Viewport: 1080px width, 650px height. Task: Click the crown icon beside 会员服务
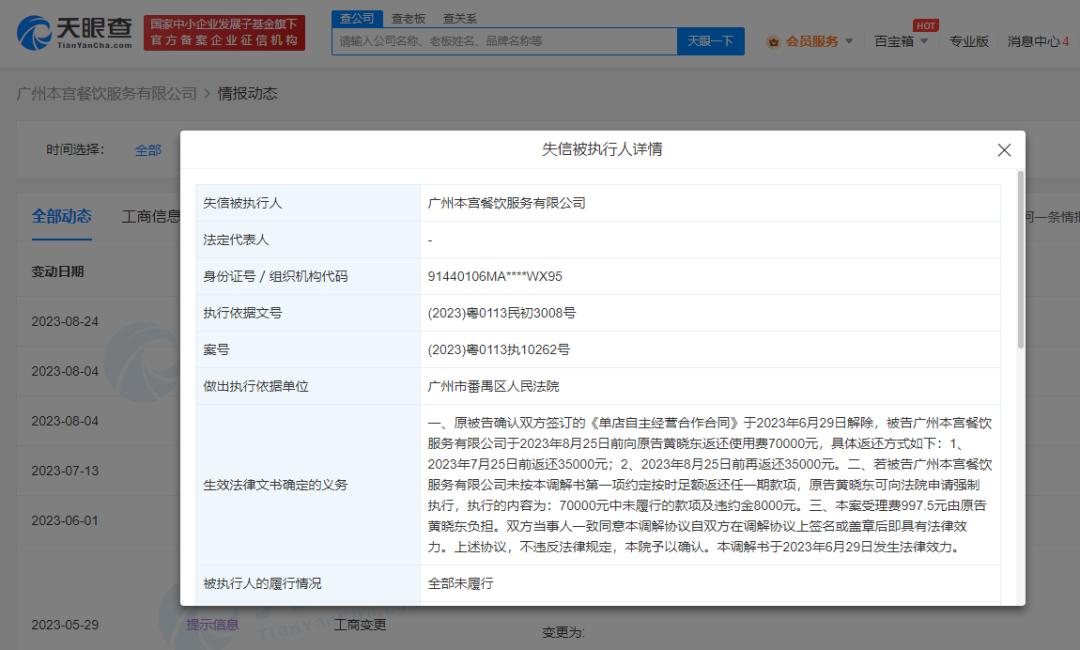[773, 41]
